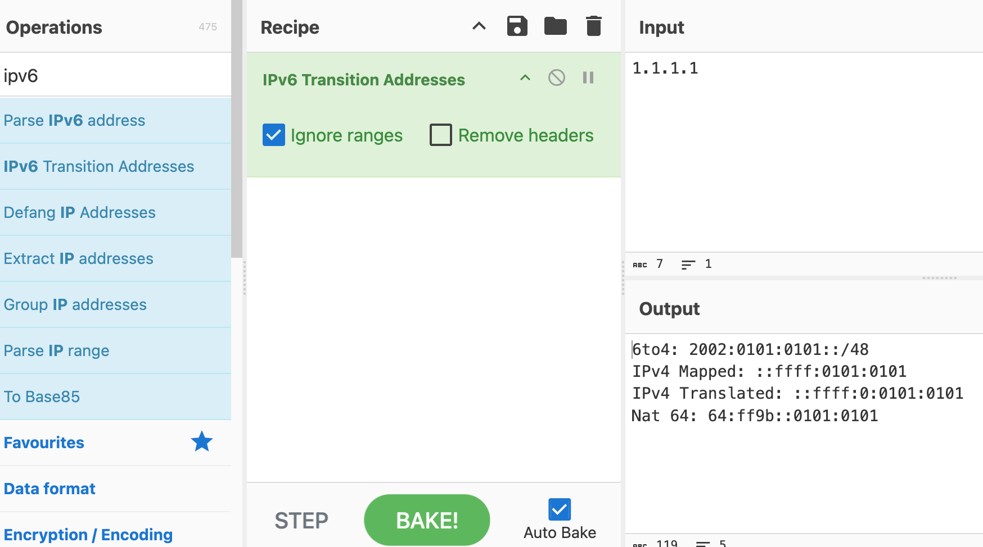
Task: Expand the Encryption / Encoding category
Action: coord(88,535)
